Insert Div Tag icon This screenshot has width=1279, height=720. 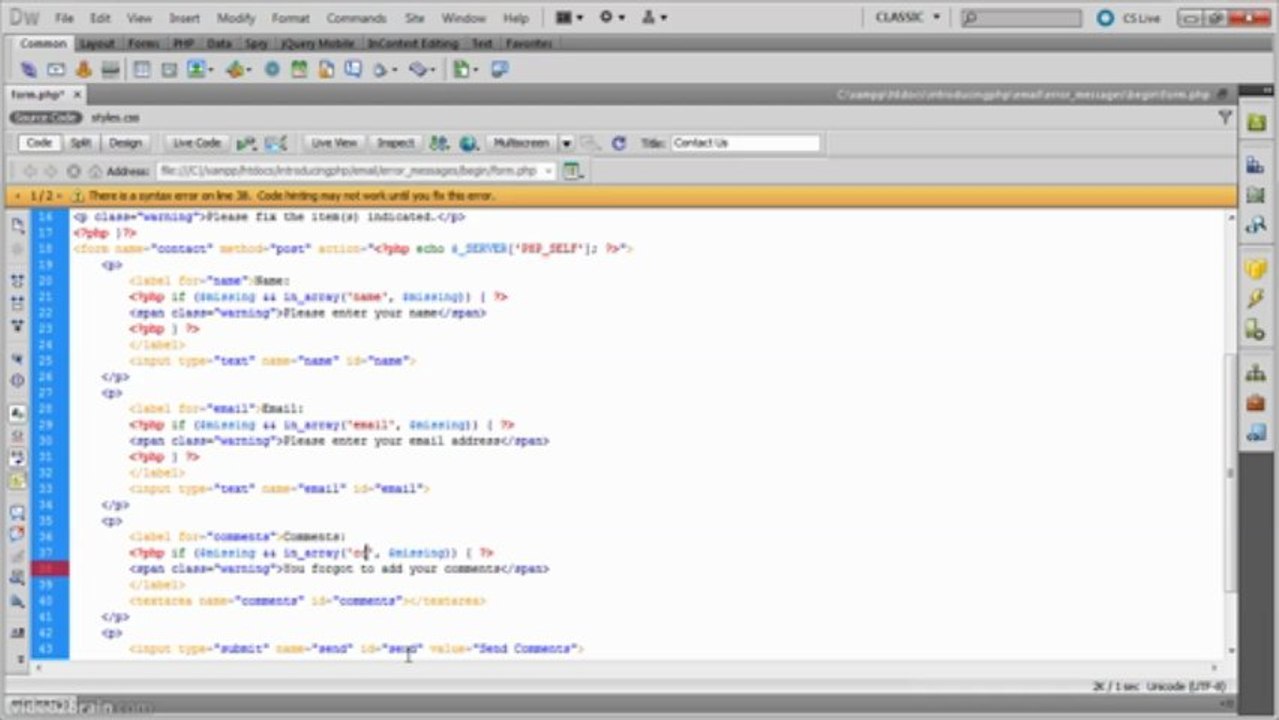tap(169, 70)
